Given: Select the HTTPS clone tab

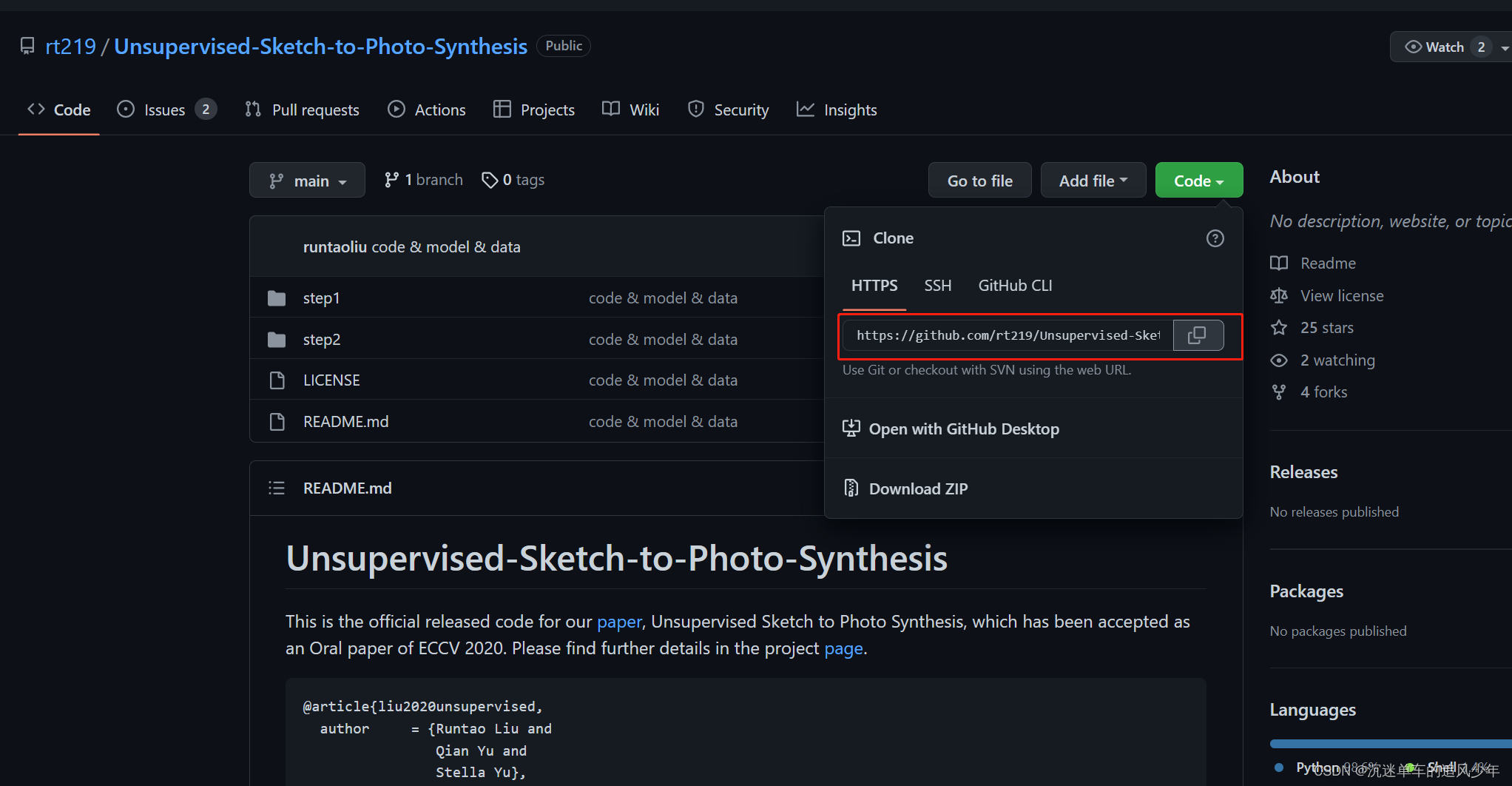Looking at the screenshot, I should 874,286.
